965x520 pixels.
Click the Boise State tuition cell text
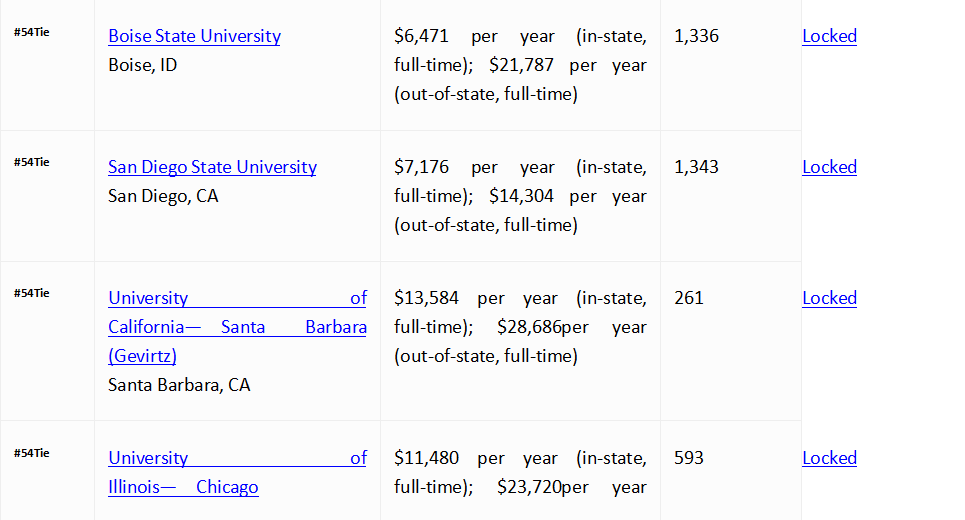[521, 65]
